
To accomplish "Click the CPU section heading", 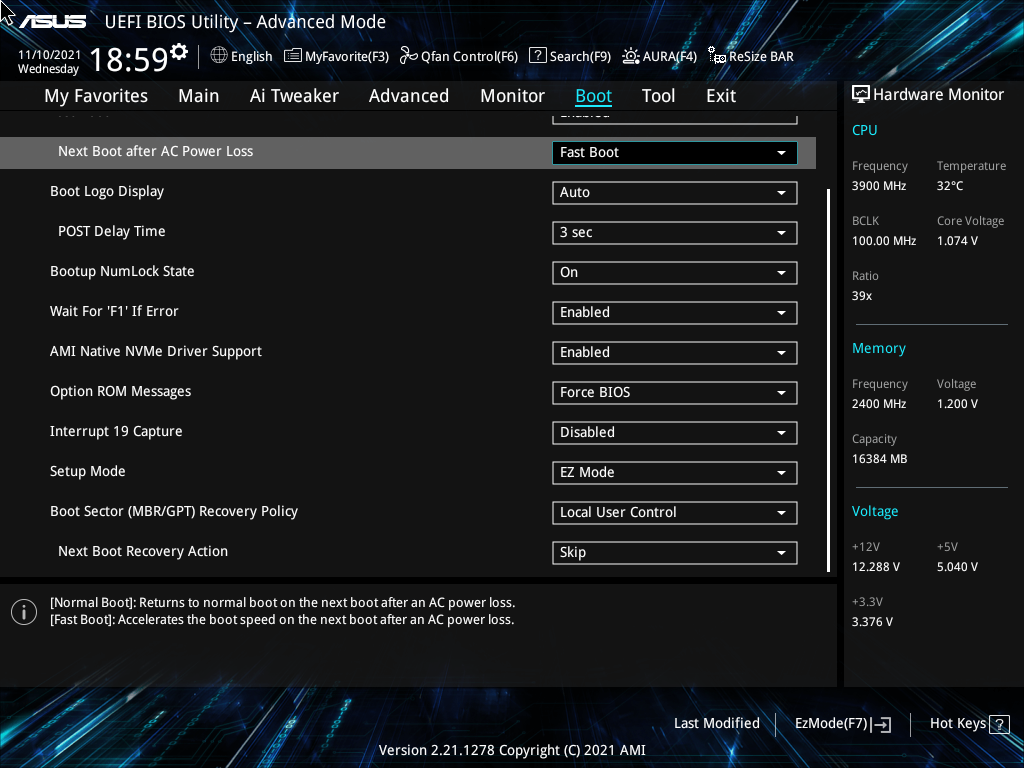I will pos(865,130).
